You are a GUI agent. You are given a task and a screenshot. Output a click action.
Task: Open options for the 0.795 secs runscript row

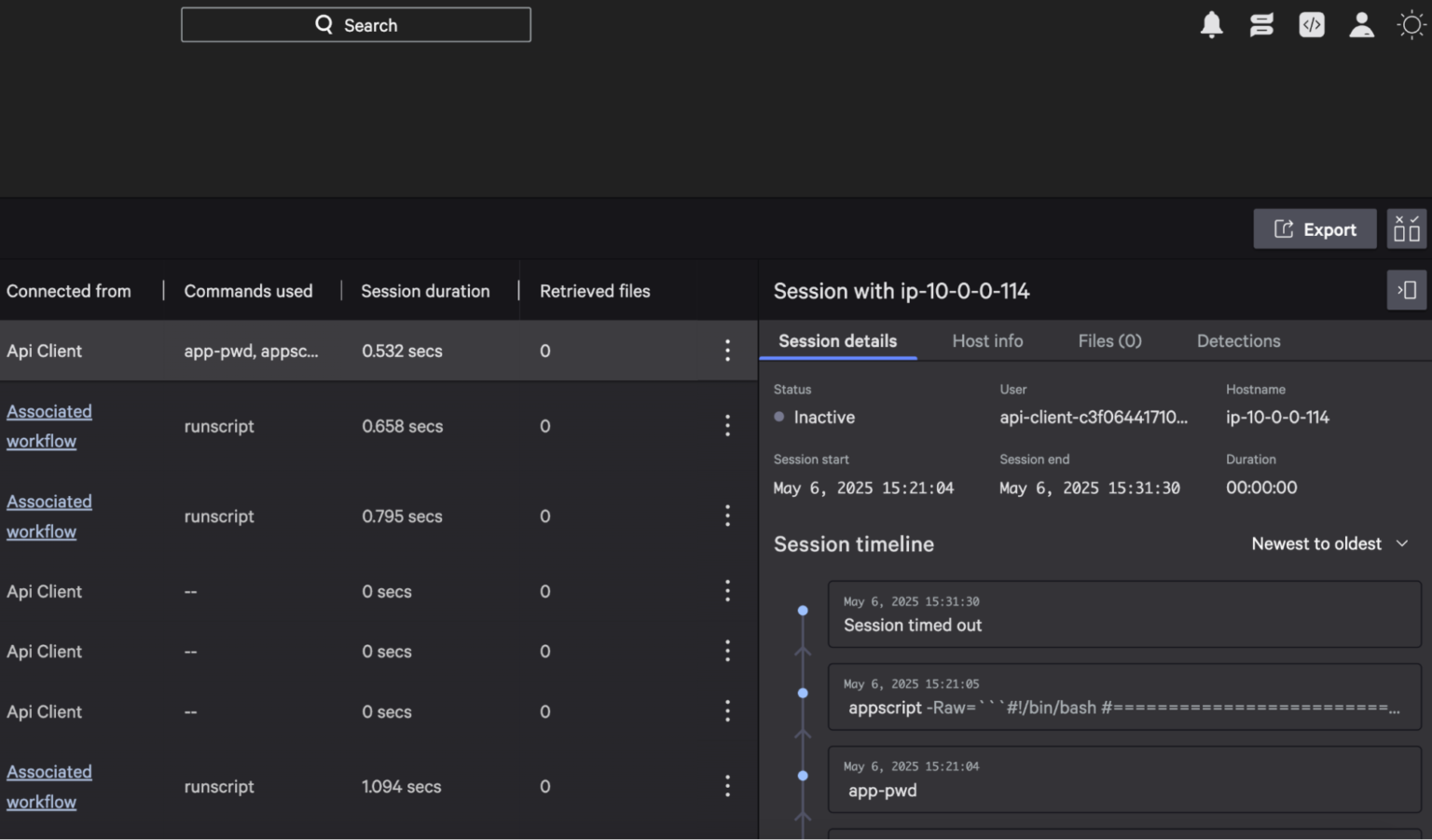(727, 516)
